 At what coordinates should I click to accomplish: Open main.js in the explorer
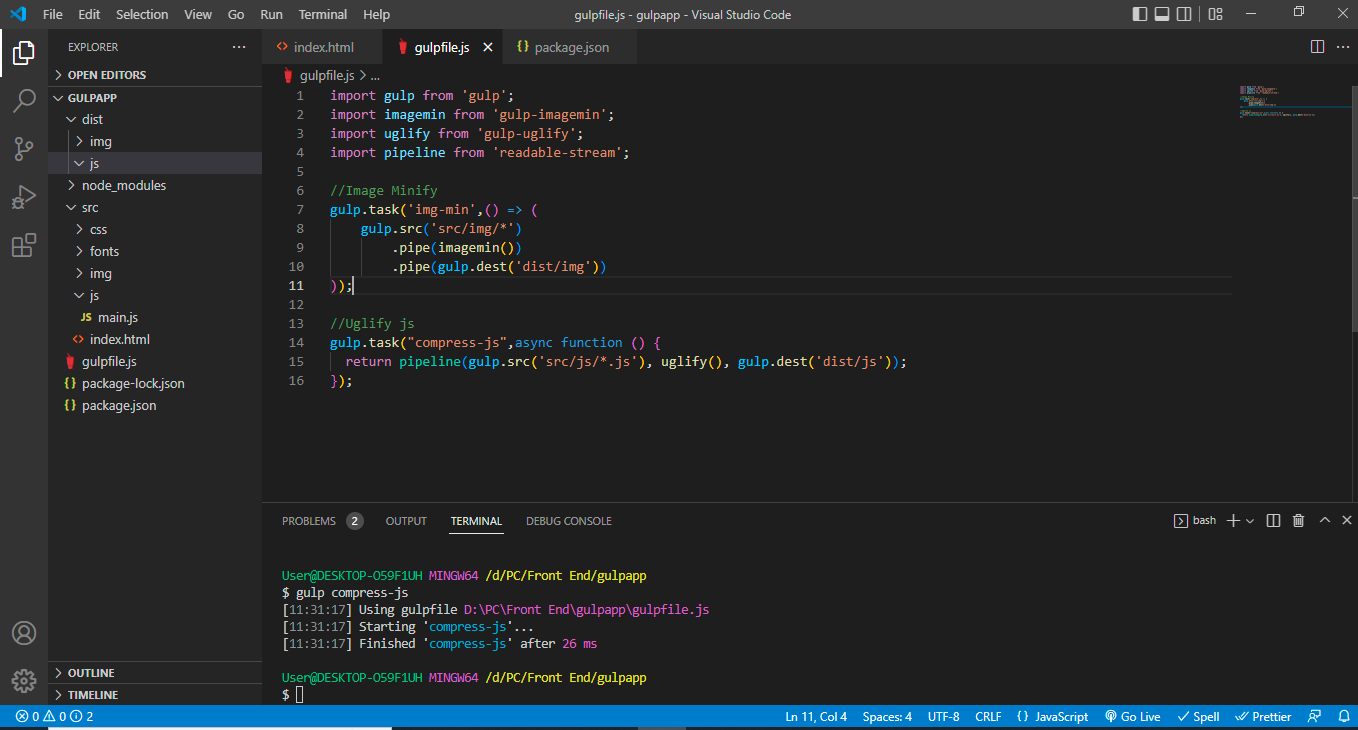[155, 317]
